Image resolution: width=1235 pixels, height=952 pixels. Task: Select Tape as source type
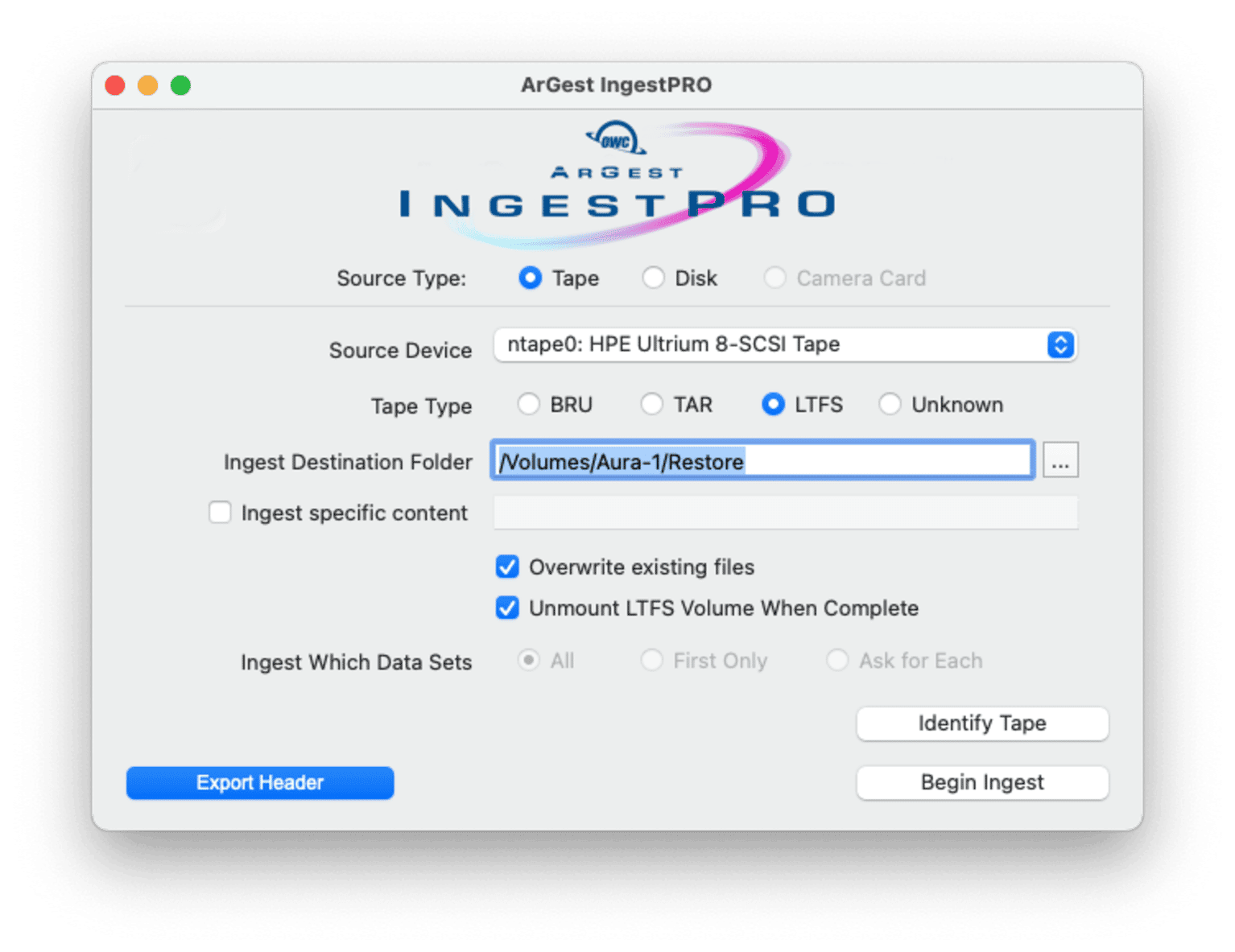531,278
